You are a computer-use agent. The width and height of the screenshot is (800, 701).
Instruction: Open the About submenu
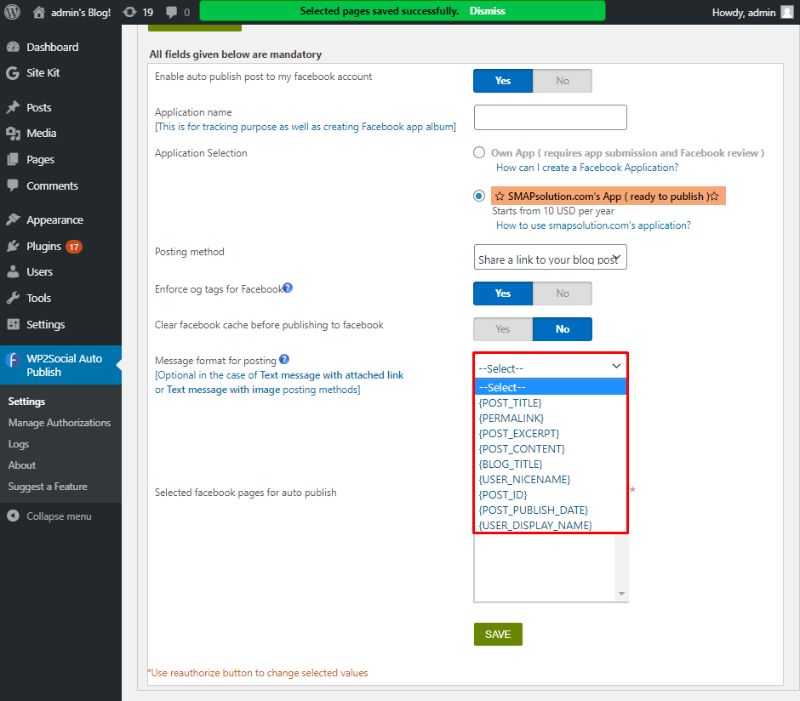tap(22, 465)
